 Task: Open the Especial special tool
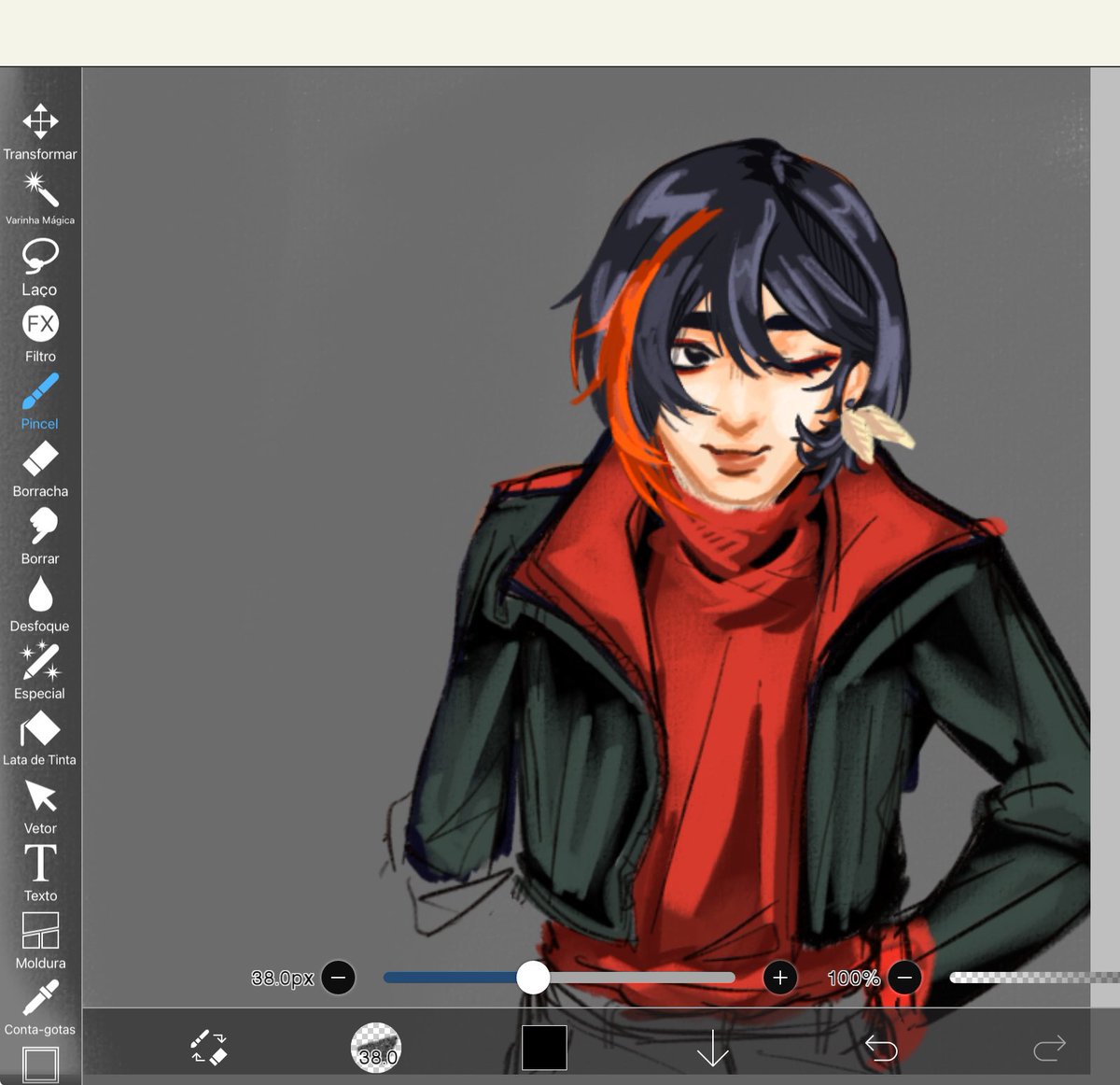(x=40, y=670)
